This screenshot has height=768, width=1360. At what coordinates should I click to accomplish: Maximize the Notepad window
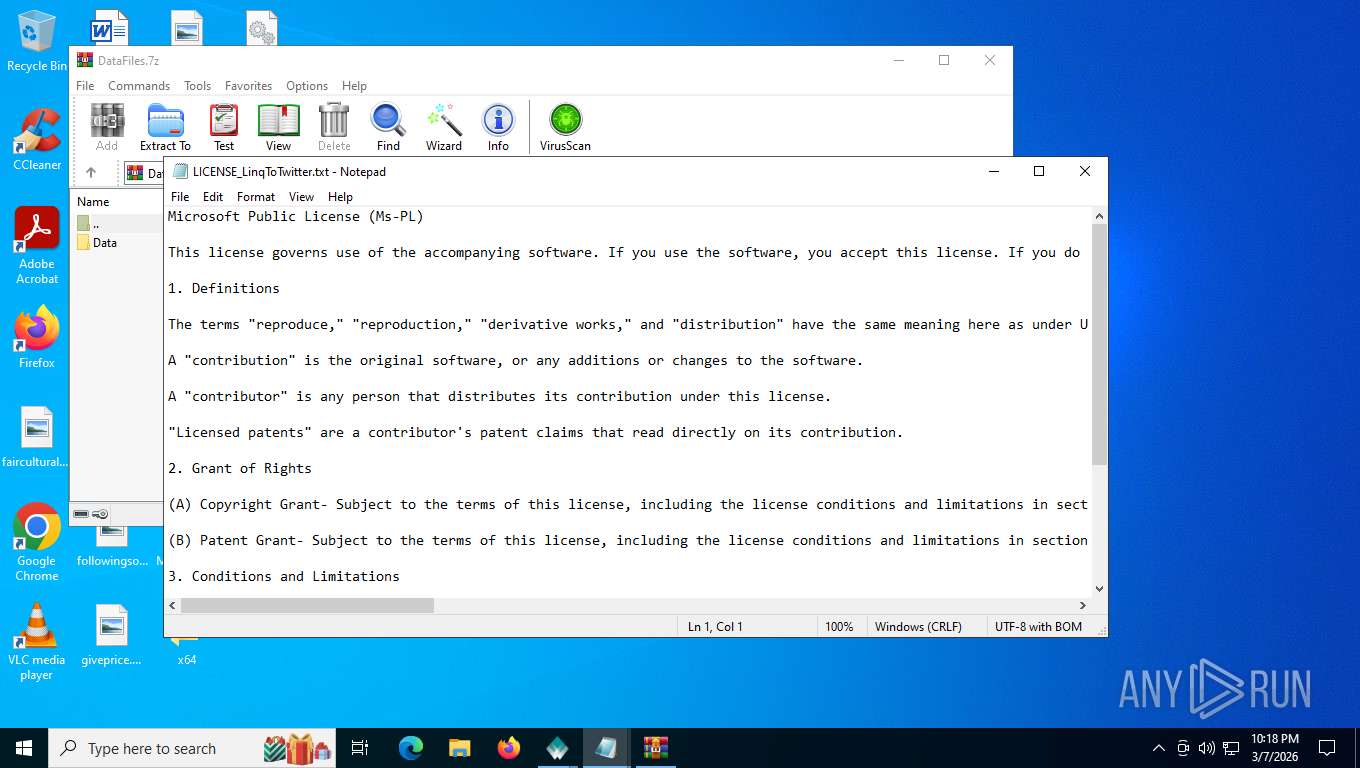(x=1039, y=171)
